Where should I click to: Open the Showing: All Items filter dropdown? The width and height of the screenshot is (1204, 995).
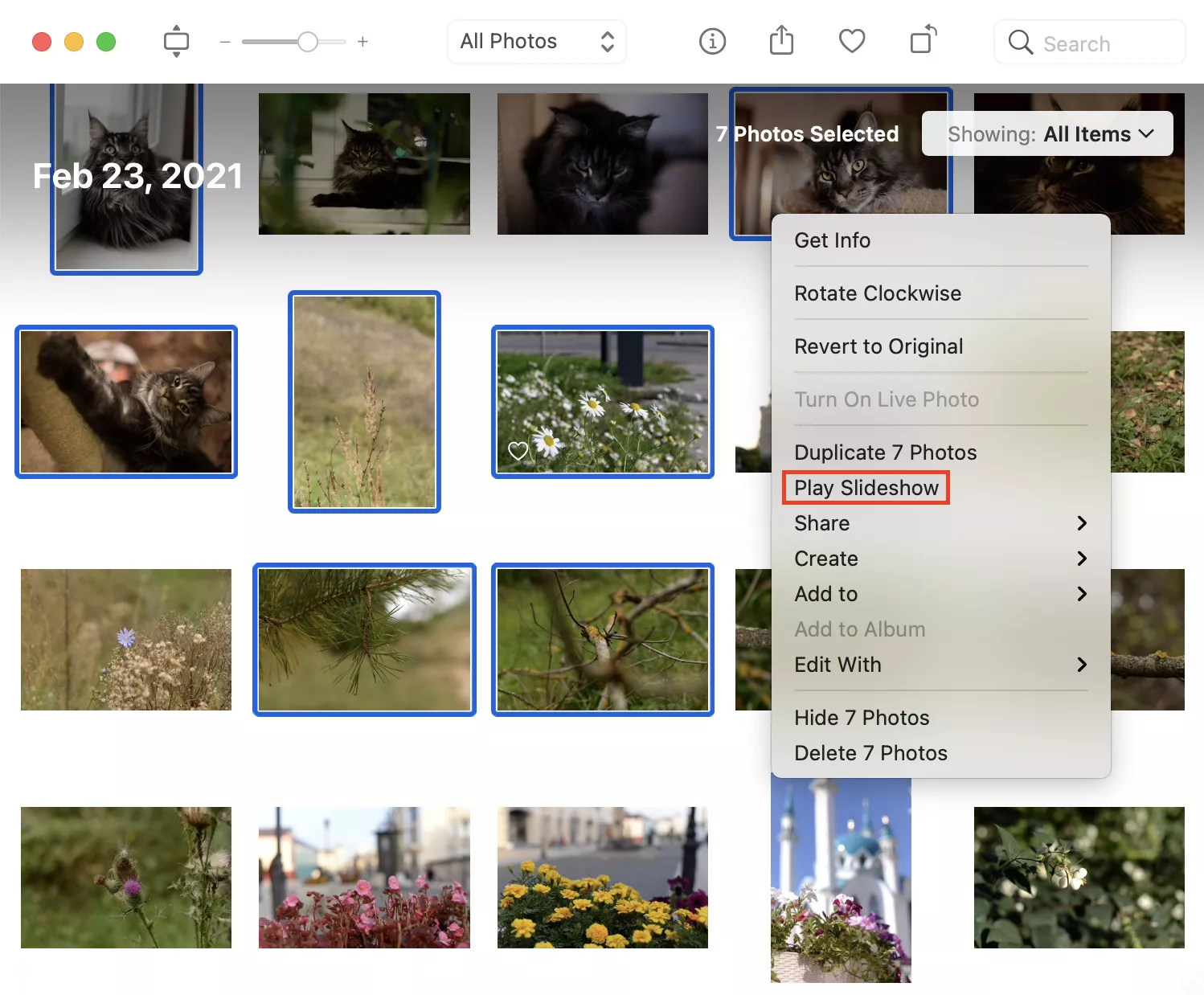(1049, 133)
